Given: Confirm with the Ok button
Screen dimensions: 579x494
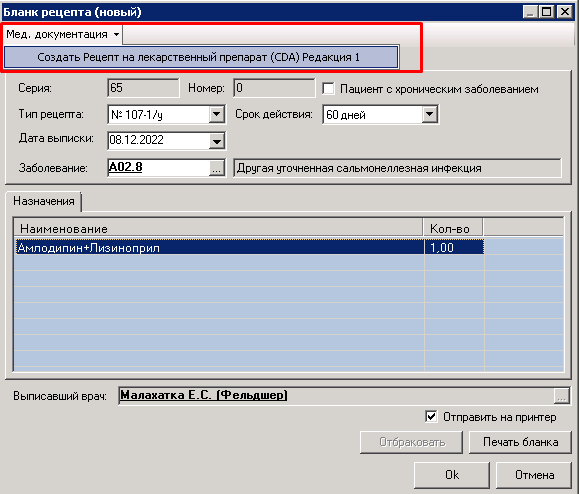Looking at the screenshot, I should point(452,474).
